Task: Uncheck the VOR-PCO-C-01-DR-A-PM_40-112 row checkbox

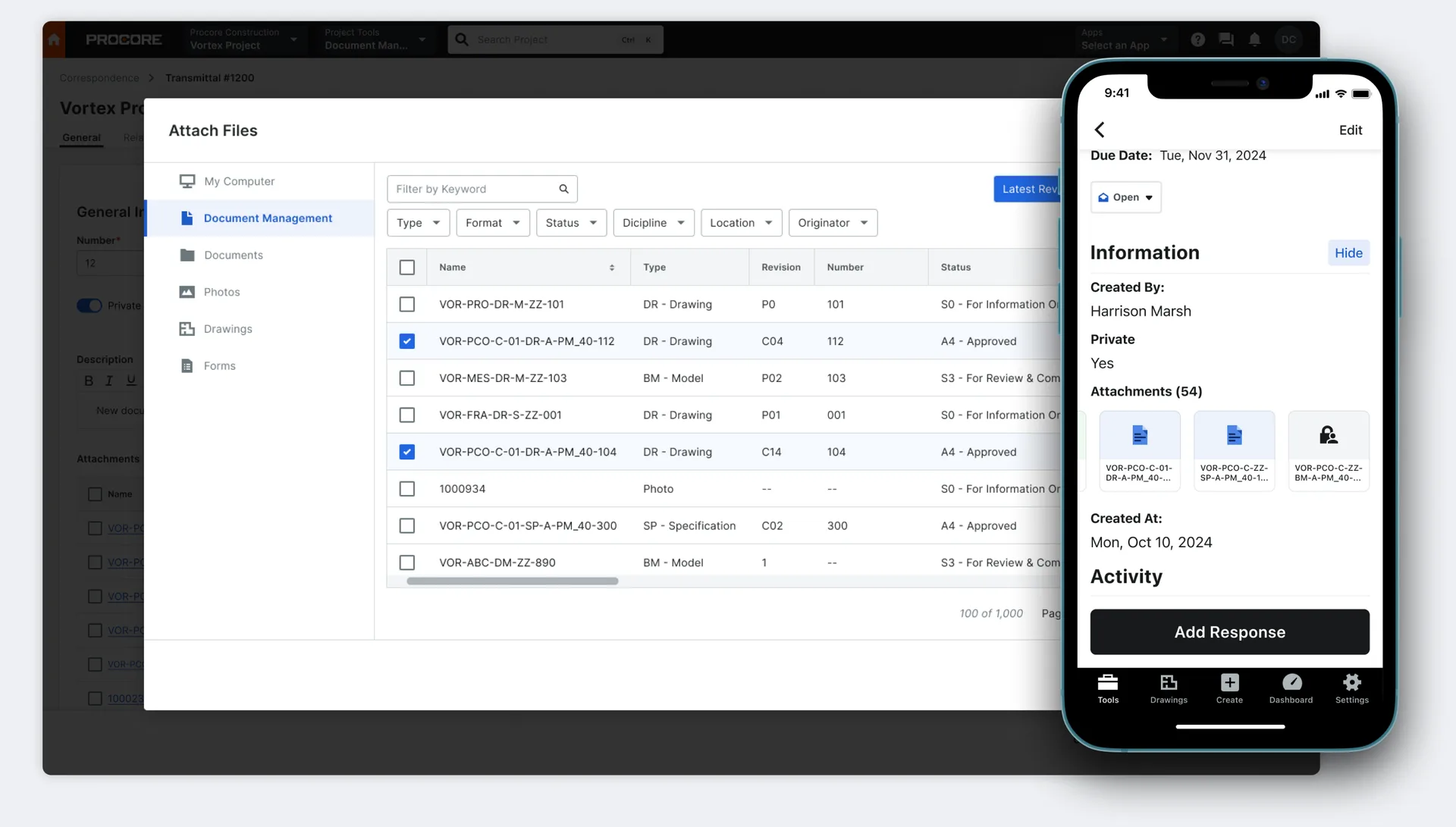Action: click(x=407, y=341)
